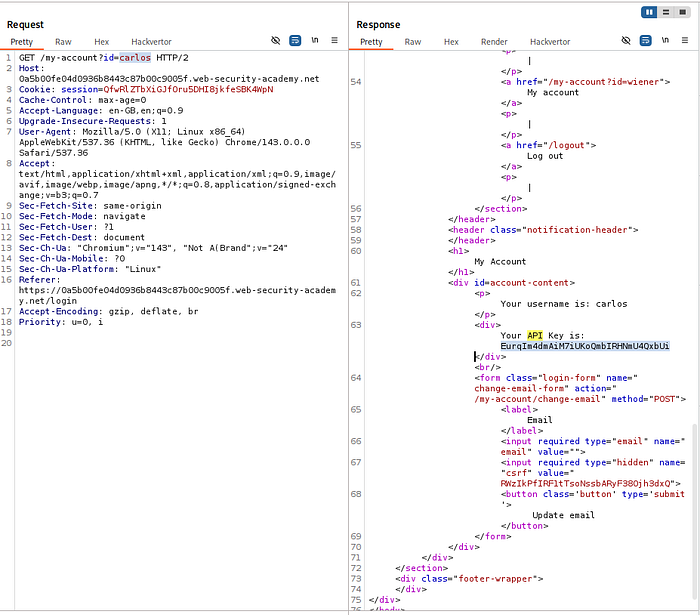
Task: Switch Request view to Raw tab
Action: pyautogui.click(x=63, y=42)
